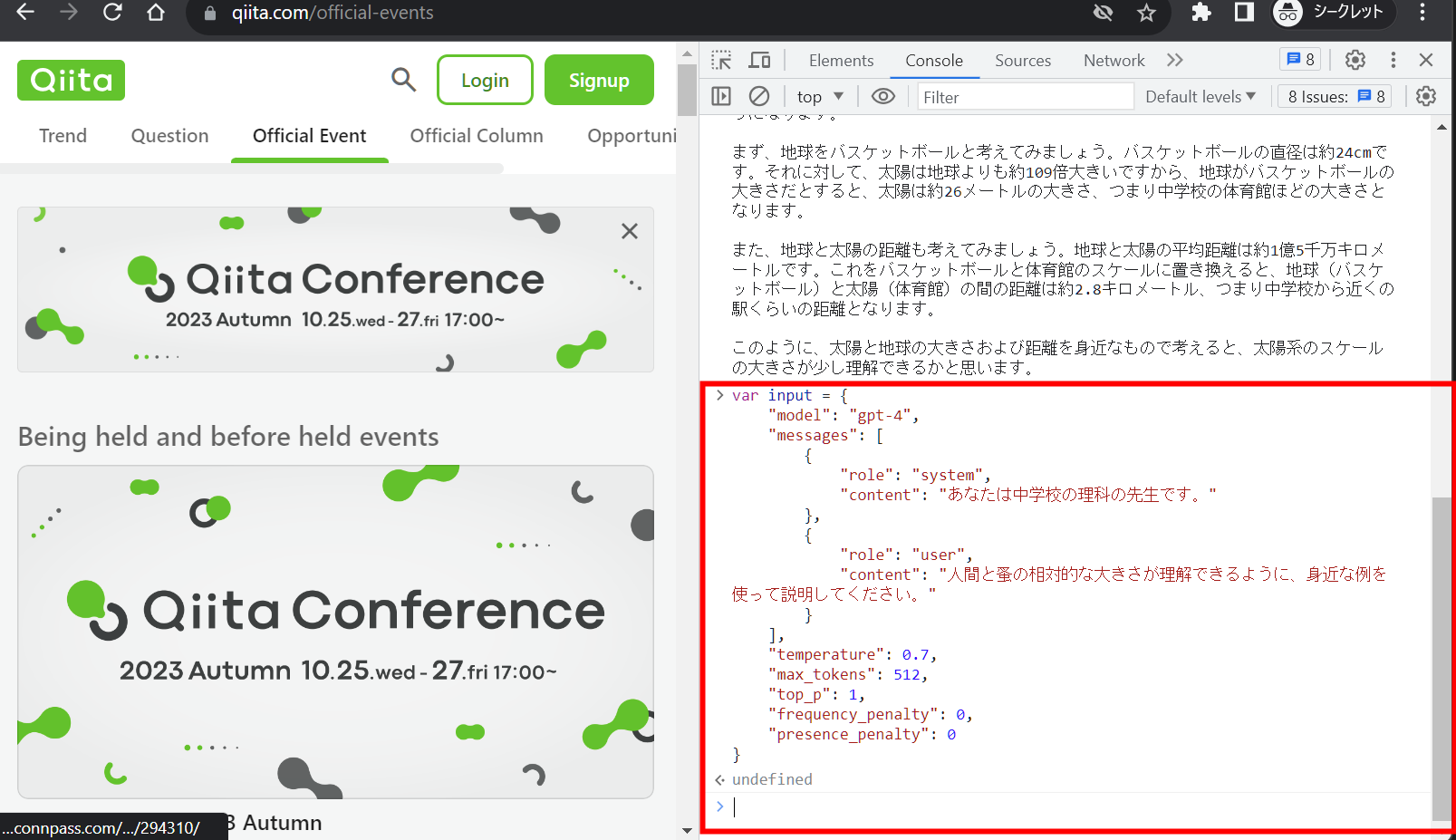1456x840 pixels.
Task: Reload the current browser page
Action: (x=112, y=13)
